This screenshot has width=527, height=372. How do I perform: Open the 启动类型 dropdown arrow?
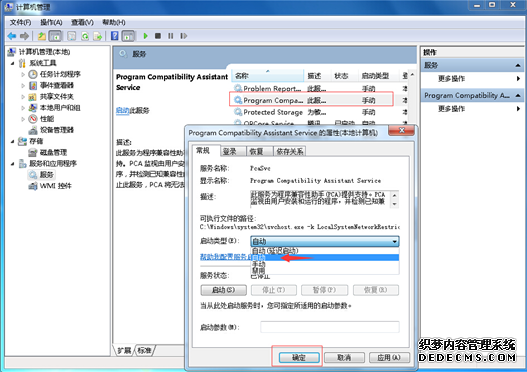pyautogui.click(x=395, y=241)
